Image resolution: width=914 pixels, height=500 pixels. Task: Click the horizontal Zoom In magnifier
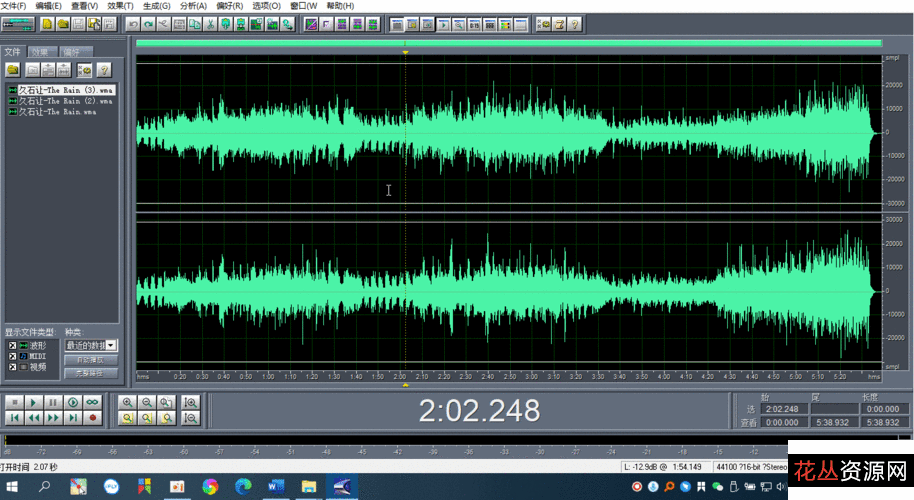[127, 402]
